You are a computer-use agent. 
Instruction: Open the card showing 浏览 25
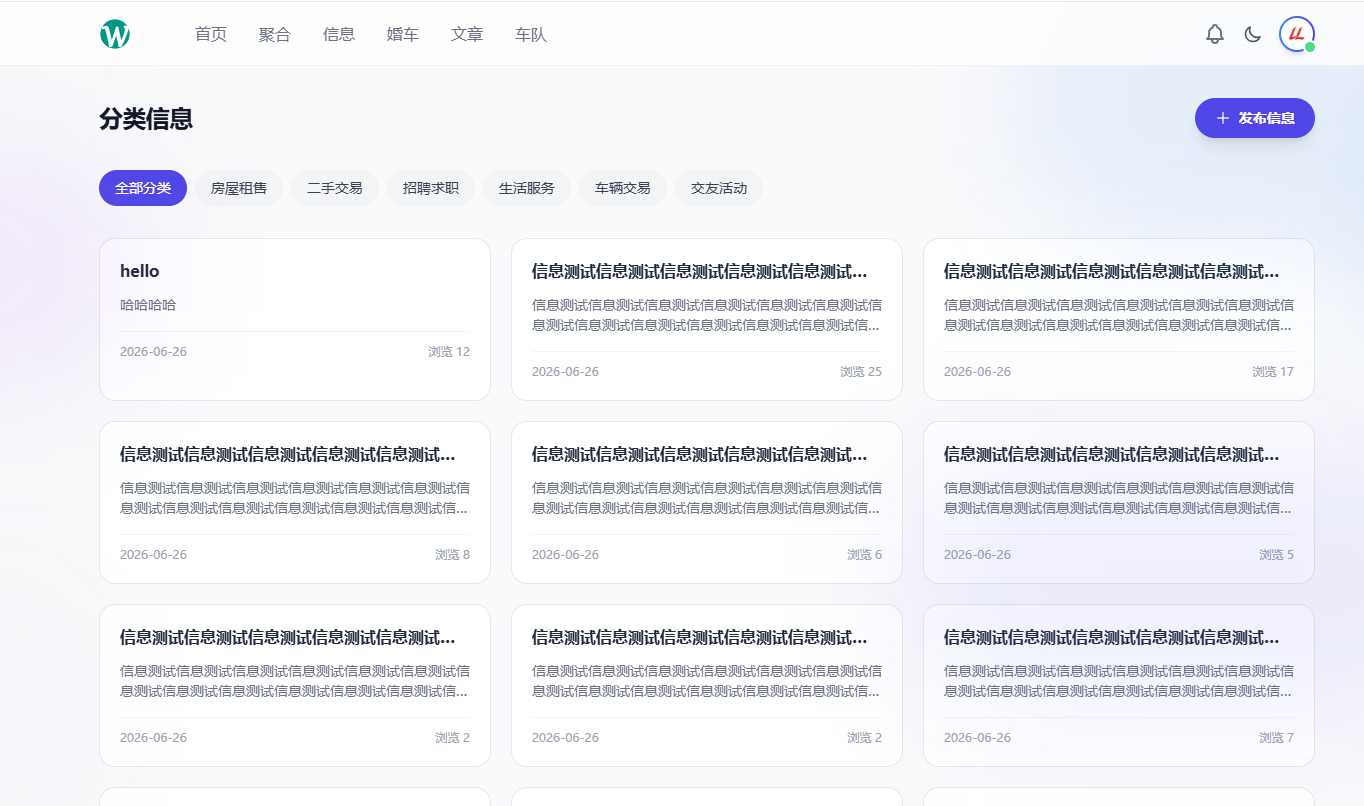(707, 319)
